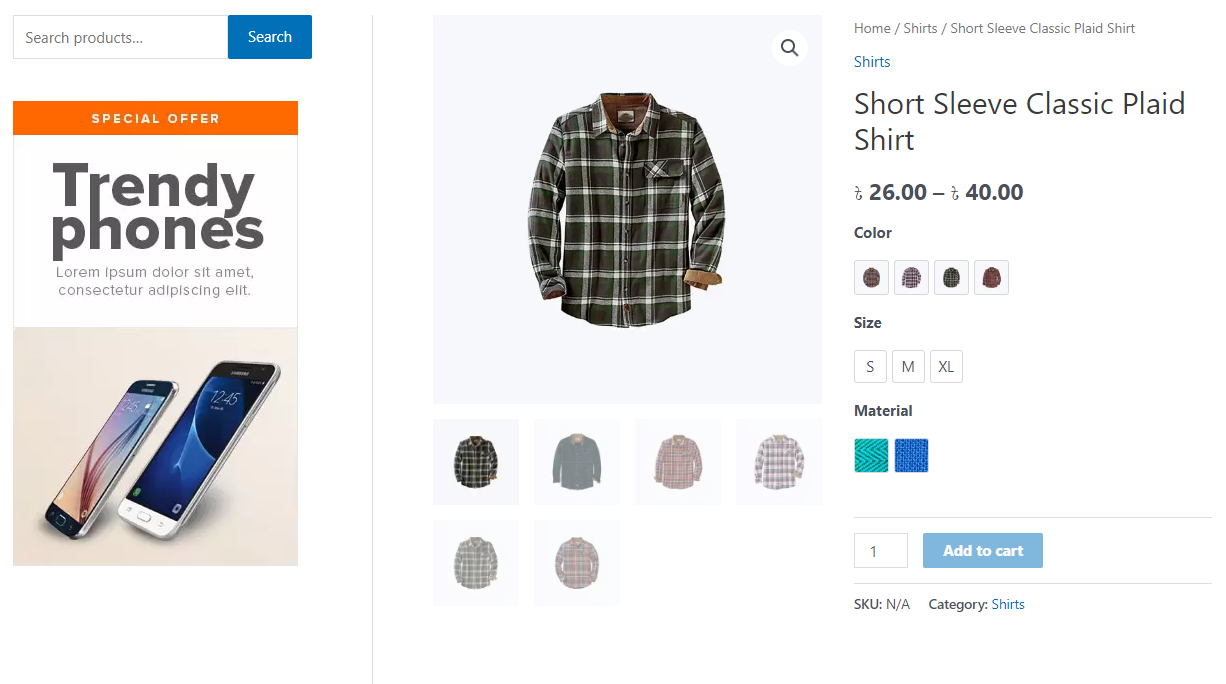Select size S
1226x684 pixels.
coord(870,366)
